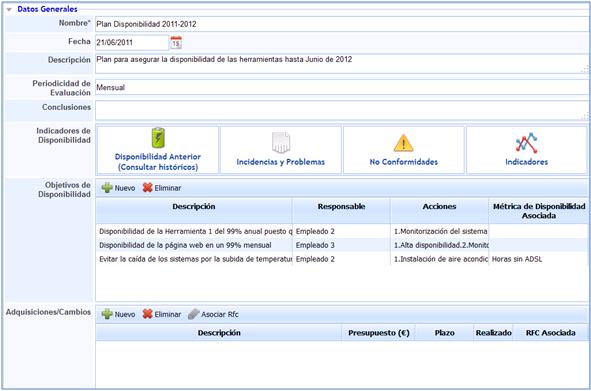Open the Indicadores chart icon
Viewport: 591px width, 391px height.
[x=527, y=143]
